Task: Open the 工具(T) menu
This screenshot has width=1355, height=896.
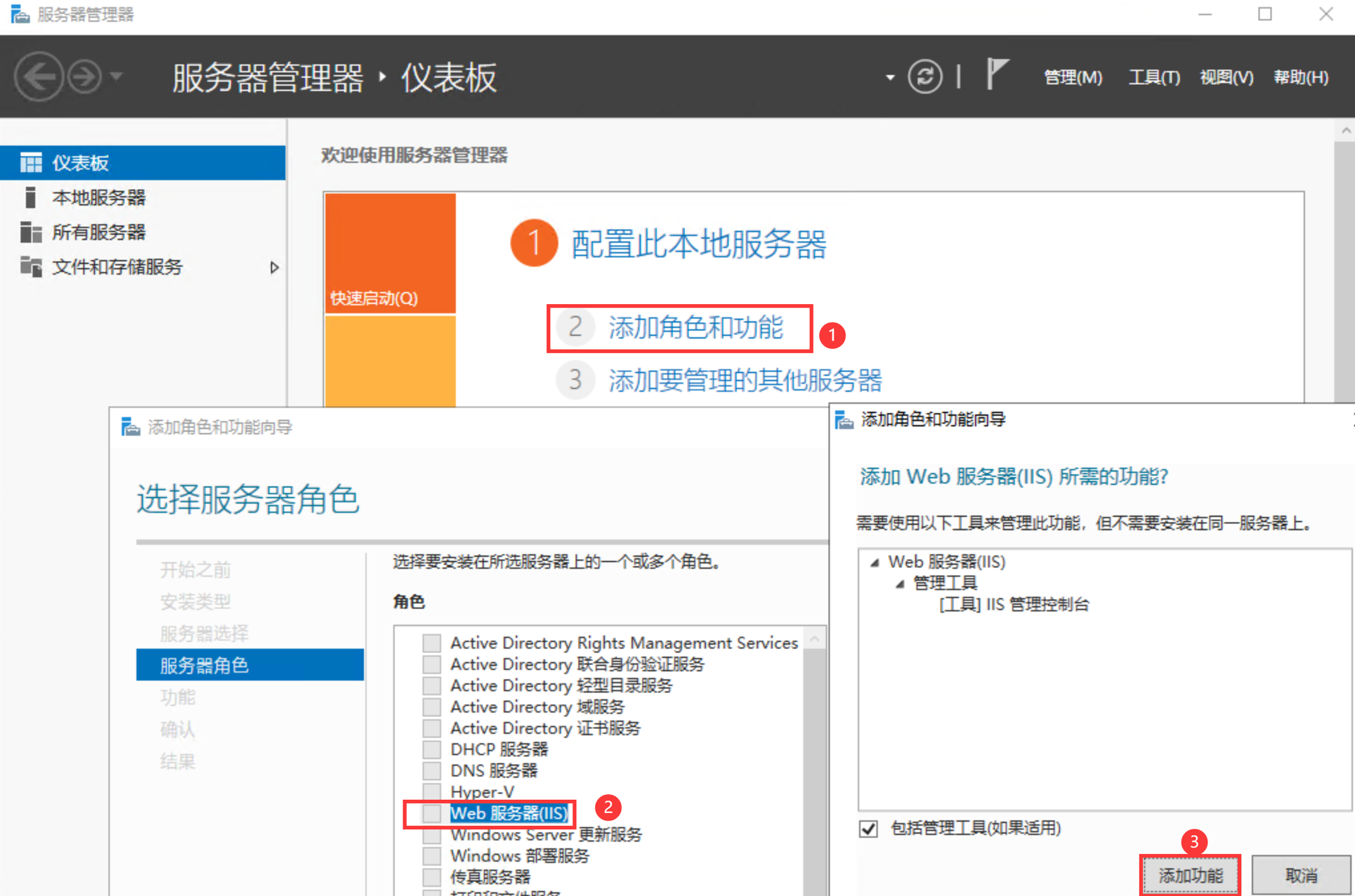Action: (x=1154, y=77)
